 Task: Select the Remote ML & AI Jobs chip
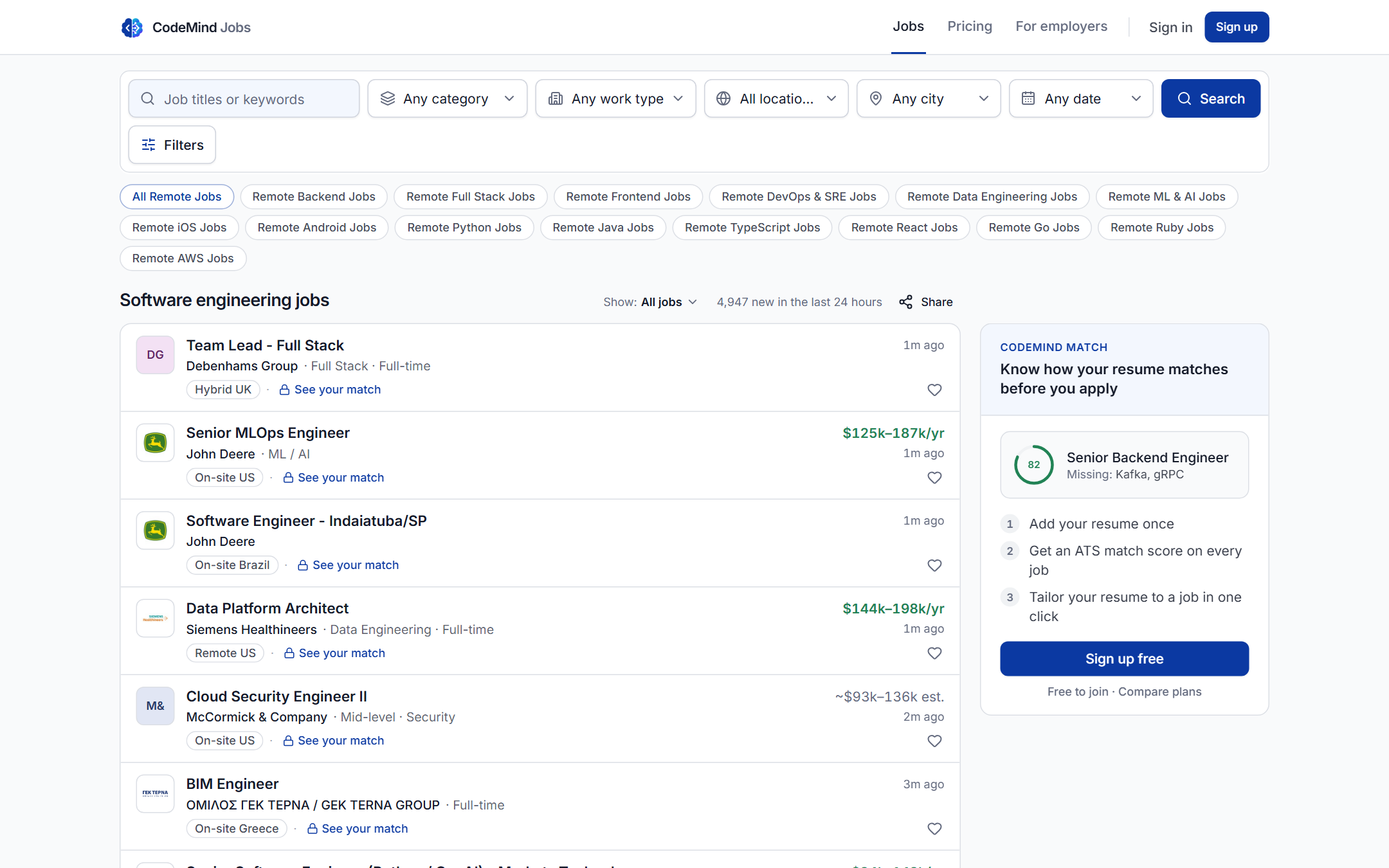pyautogui.click(x=1167, y=197)
